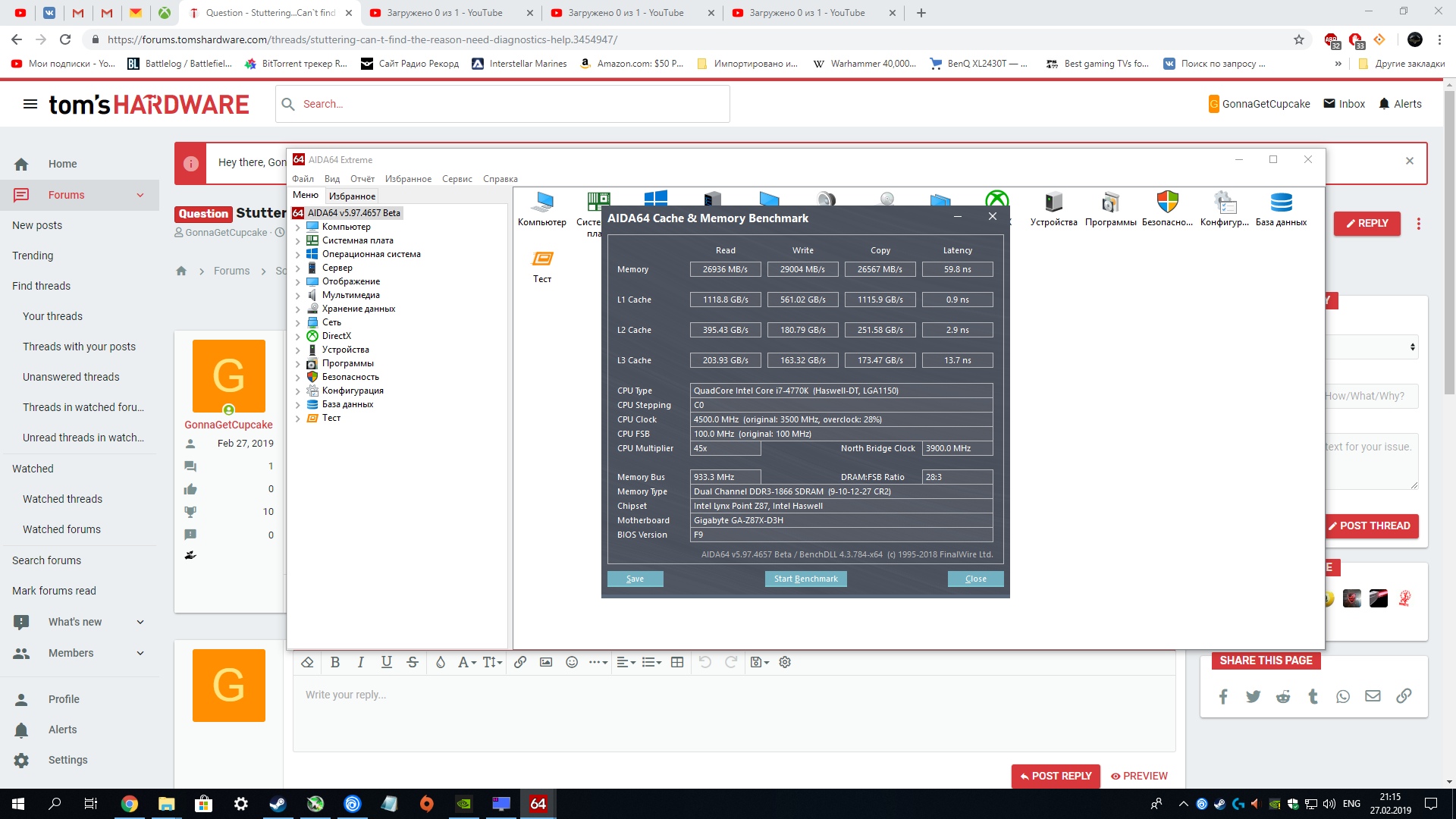Open Unanswered threads link in sidebar
The image size is (1456, 819).
71,377
